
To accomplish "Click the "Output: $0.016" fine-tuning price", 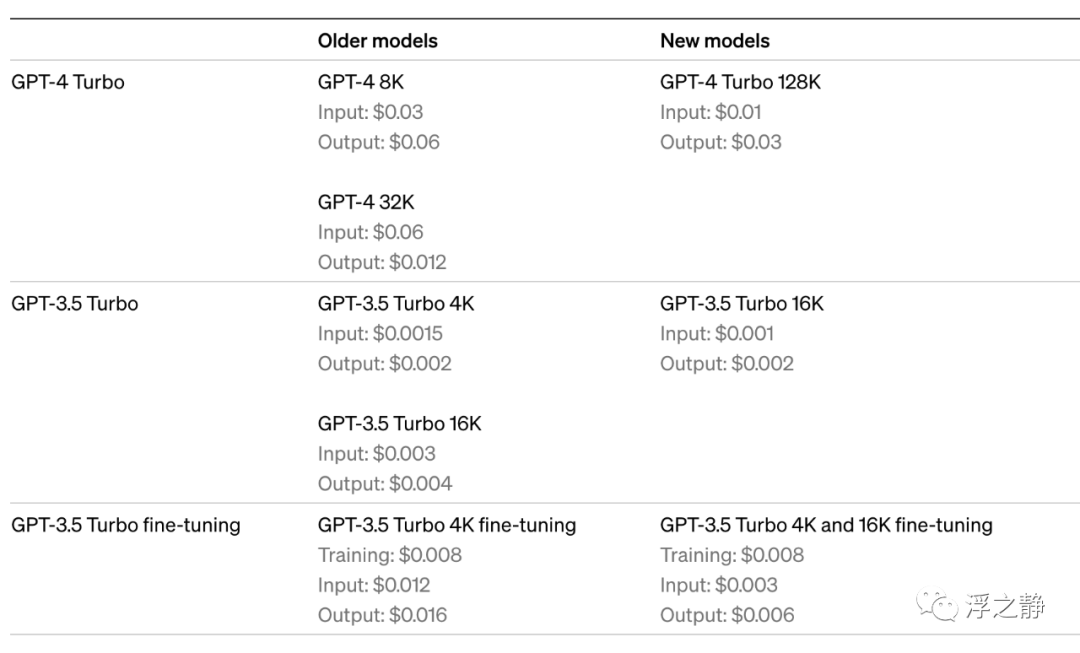I will click(x=382, y=614).
